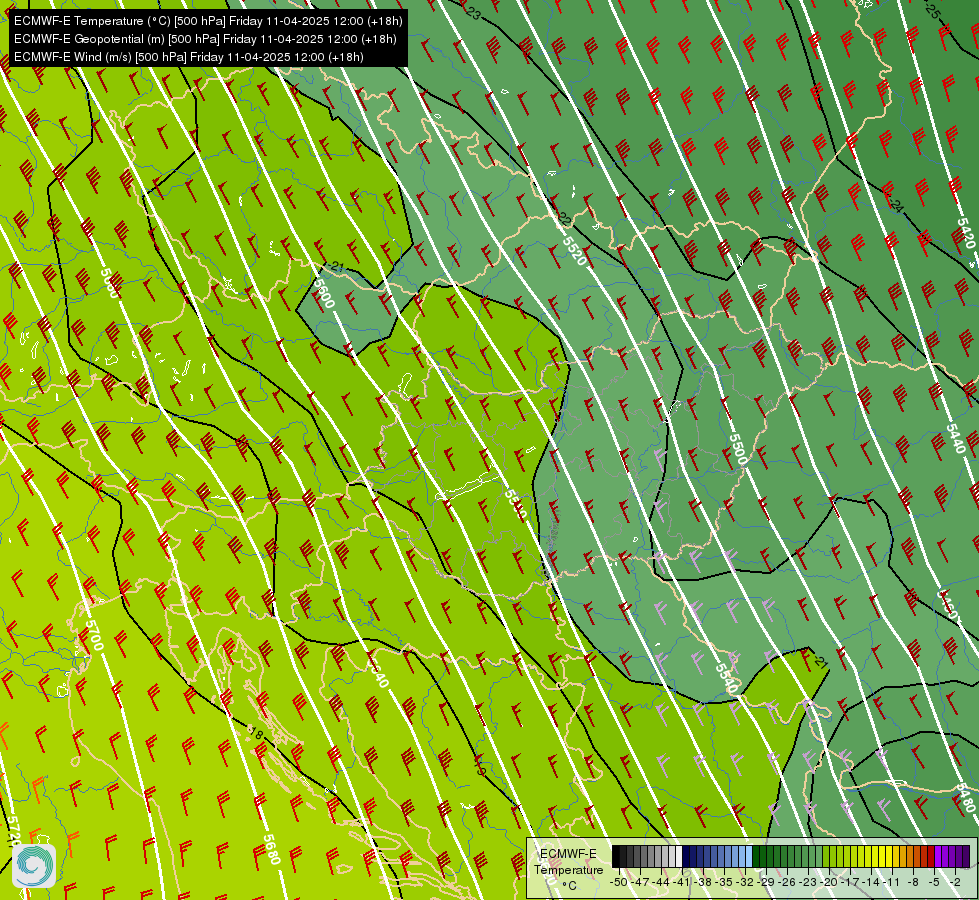Click legend tick label -14
Image resolution: width=979 pixels, height=900 pixels.
871,882
